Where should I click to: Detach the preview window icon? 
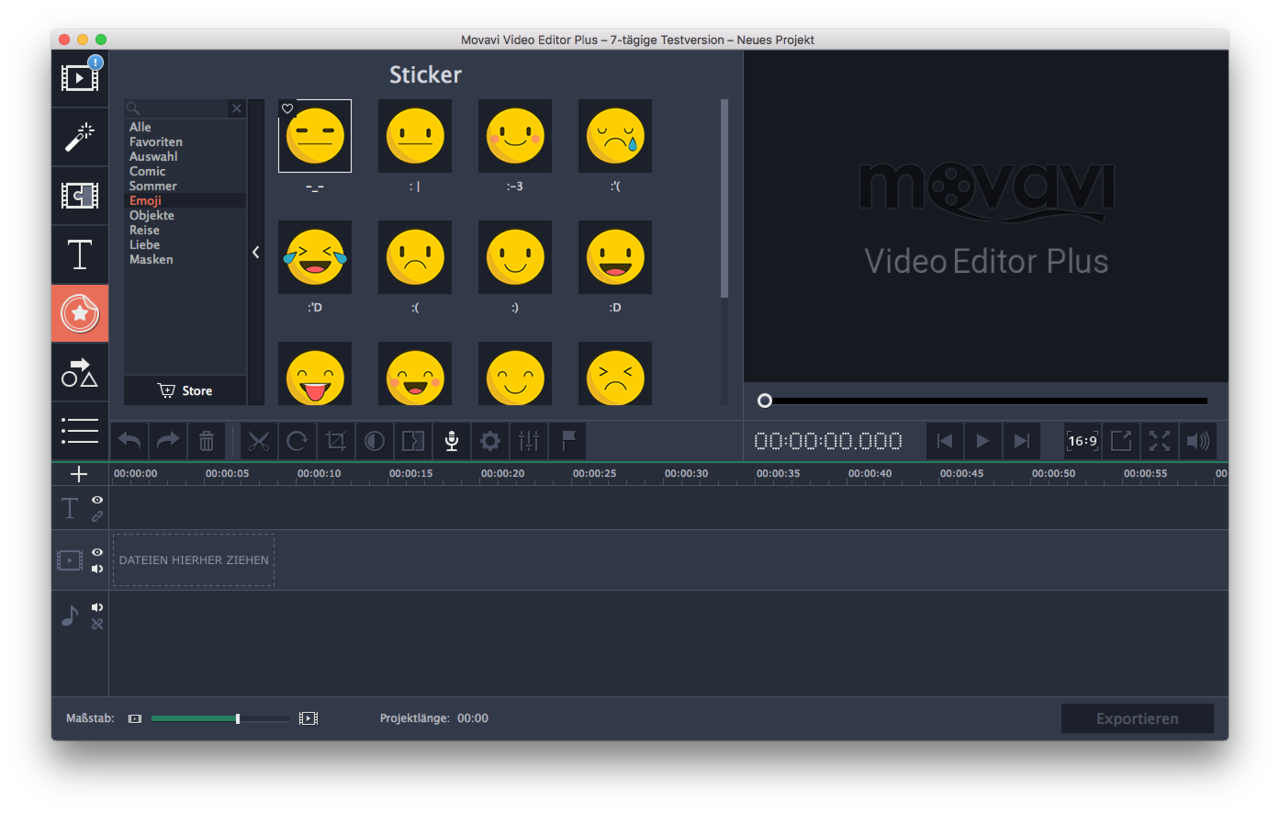coord(1121,441)
